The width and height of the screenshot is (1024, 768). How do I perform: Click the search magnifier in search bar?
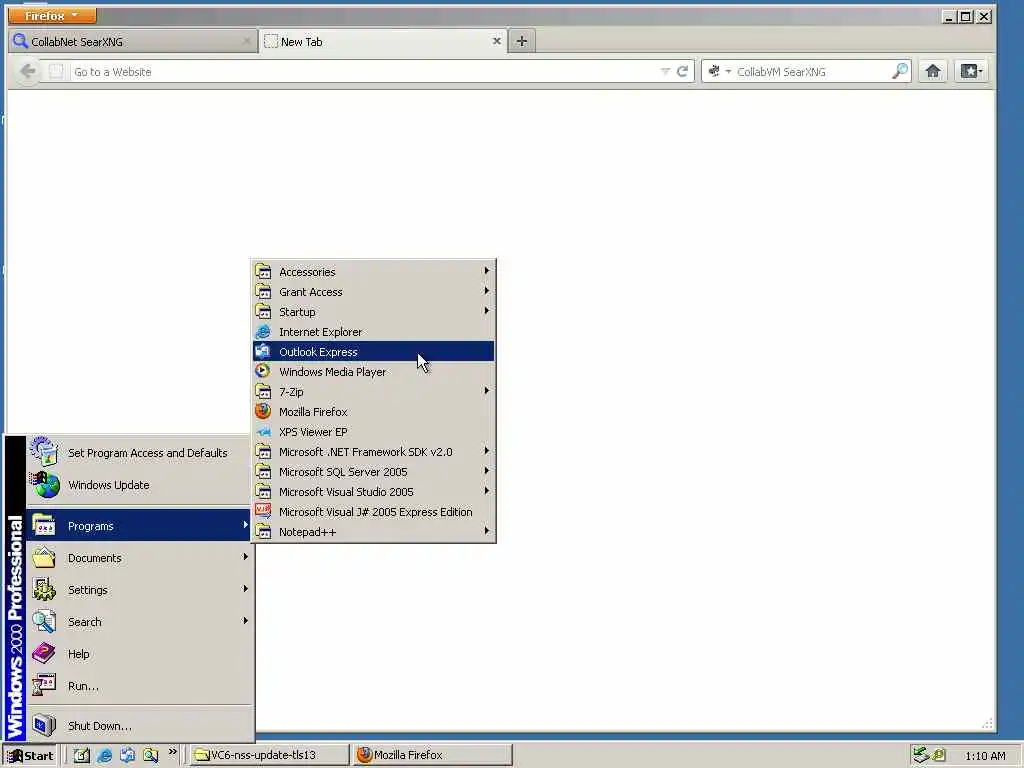[x=900, y=71]
